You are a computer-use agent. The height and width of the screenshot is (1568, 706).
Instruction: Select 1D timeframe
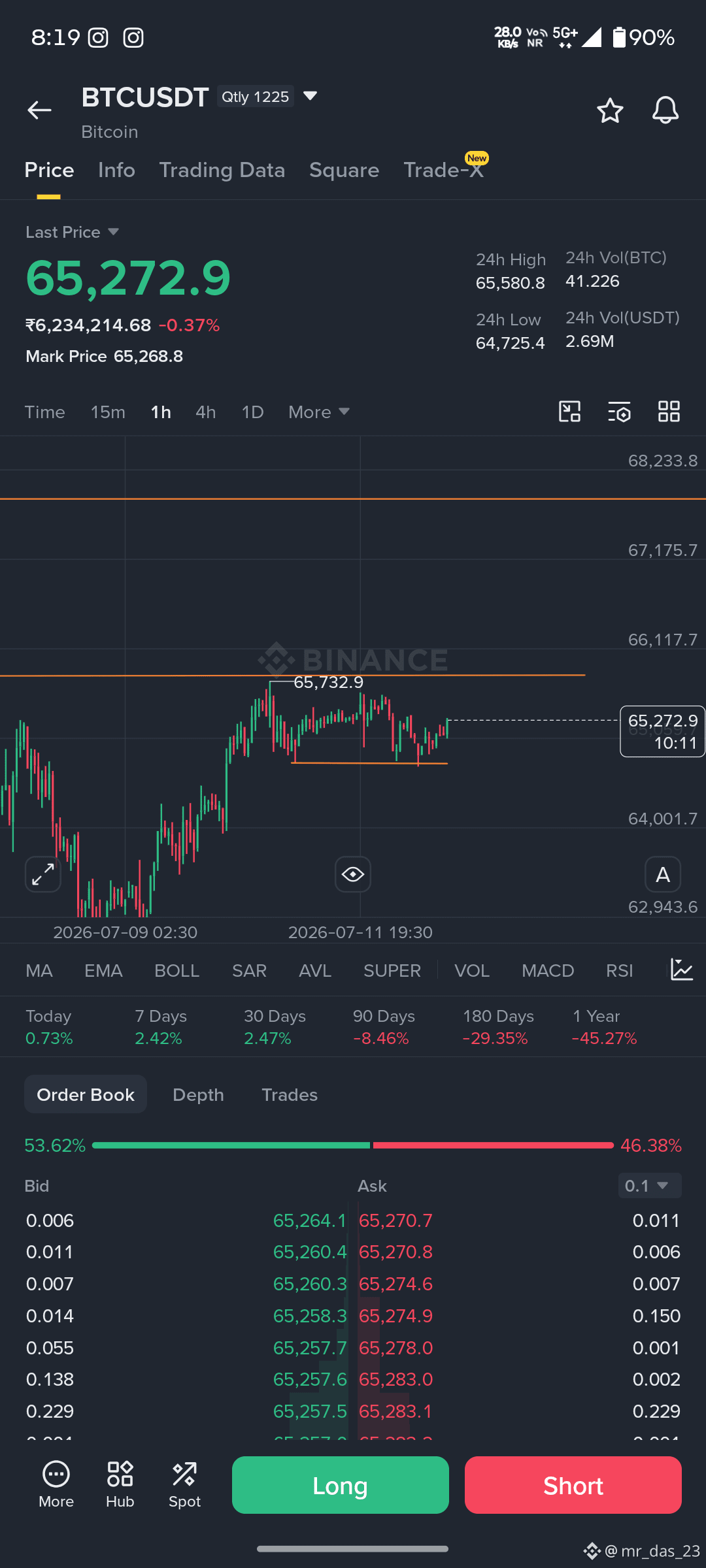coord(252,412)
